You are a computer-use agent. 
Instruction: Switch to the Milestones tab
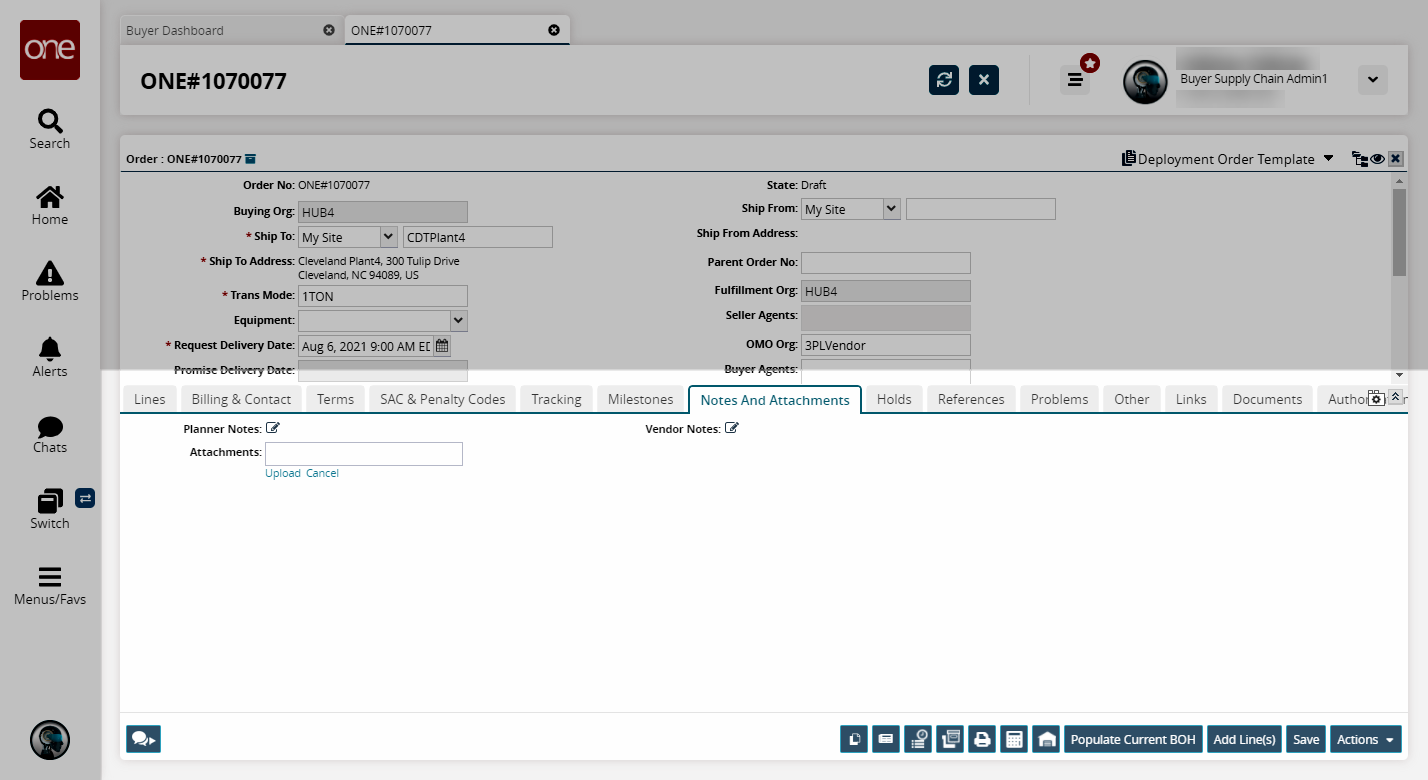pos(640,399)
